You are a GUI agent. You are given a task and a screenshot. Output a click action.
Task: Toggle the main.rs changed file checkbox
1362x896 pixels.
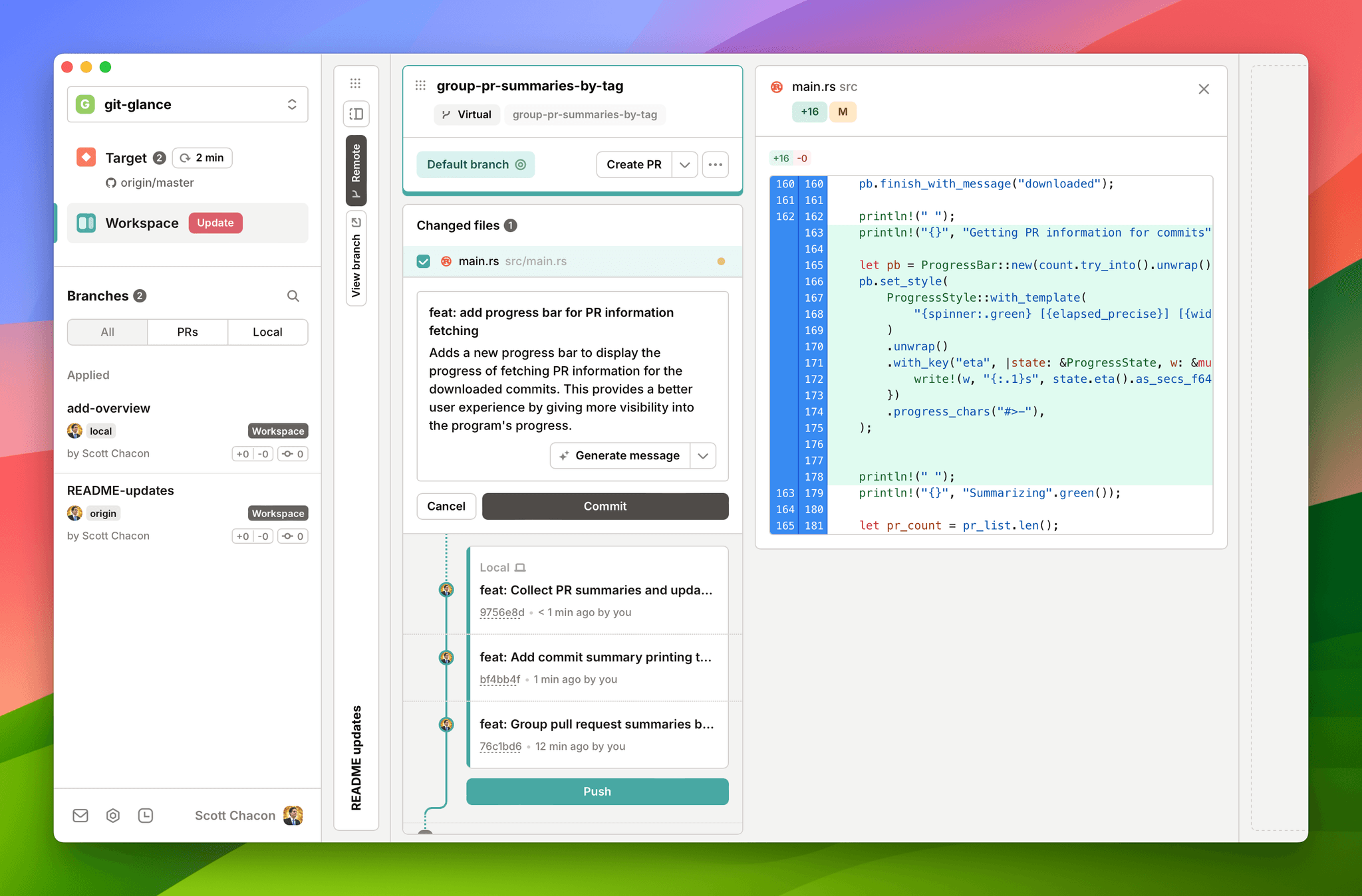tap(424, 261)
